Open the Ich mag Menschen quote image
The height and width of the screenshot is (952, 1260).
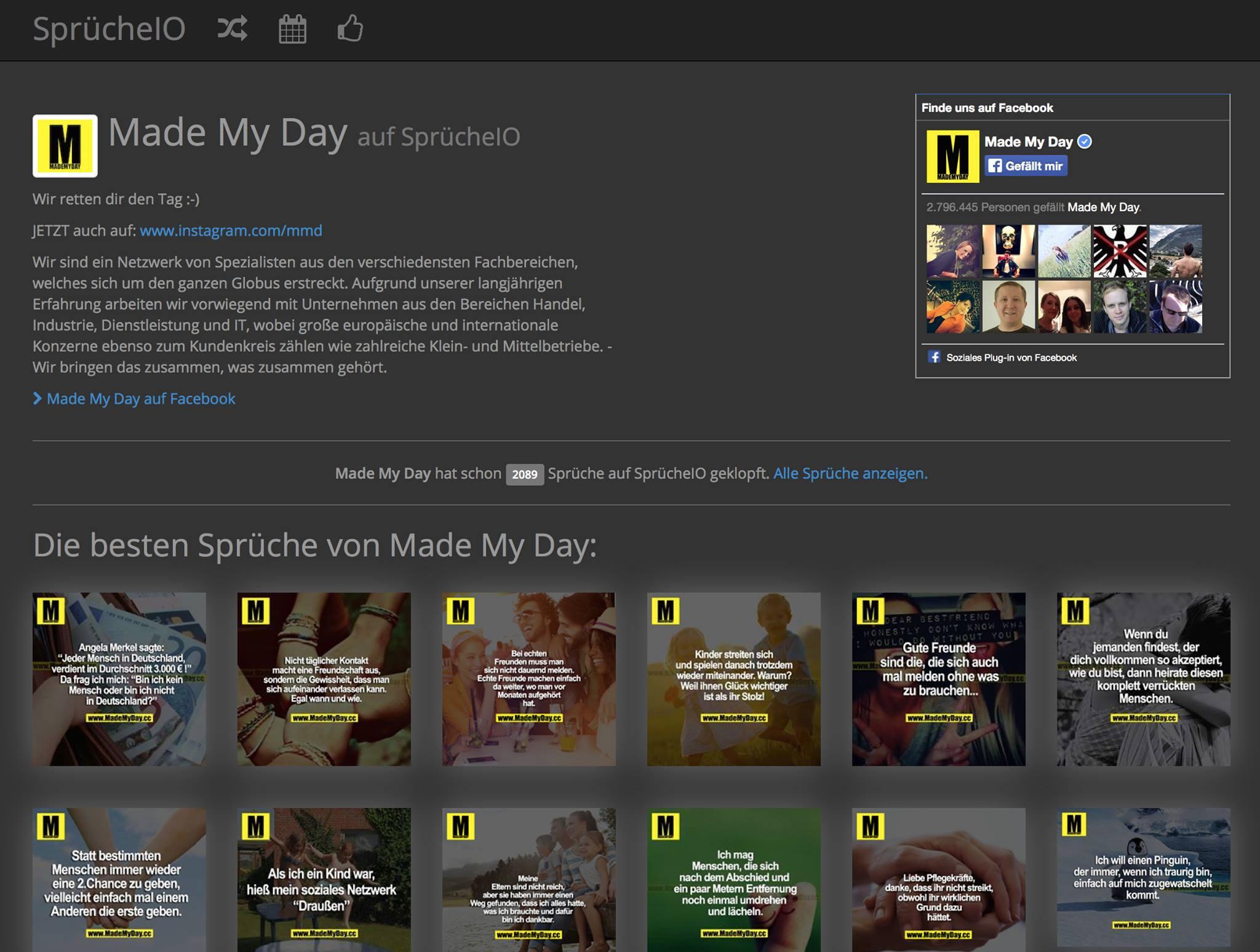[734, 880]
